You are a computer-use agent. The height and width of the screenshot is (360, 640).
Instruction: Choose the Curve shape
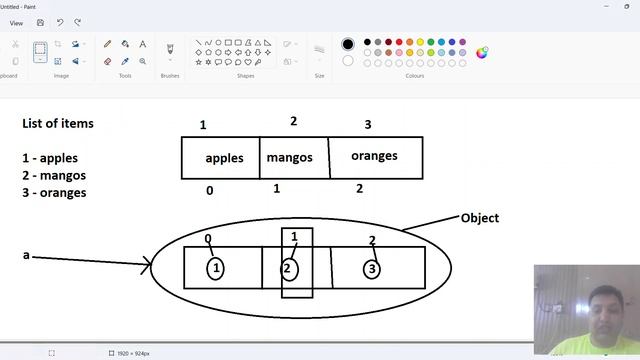(x=208, y=42)
